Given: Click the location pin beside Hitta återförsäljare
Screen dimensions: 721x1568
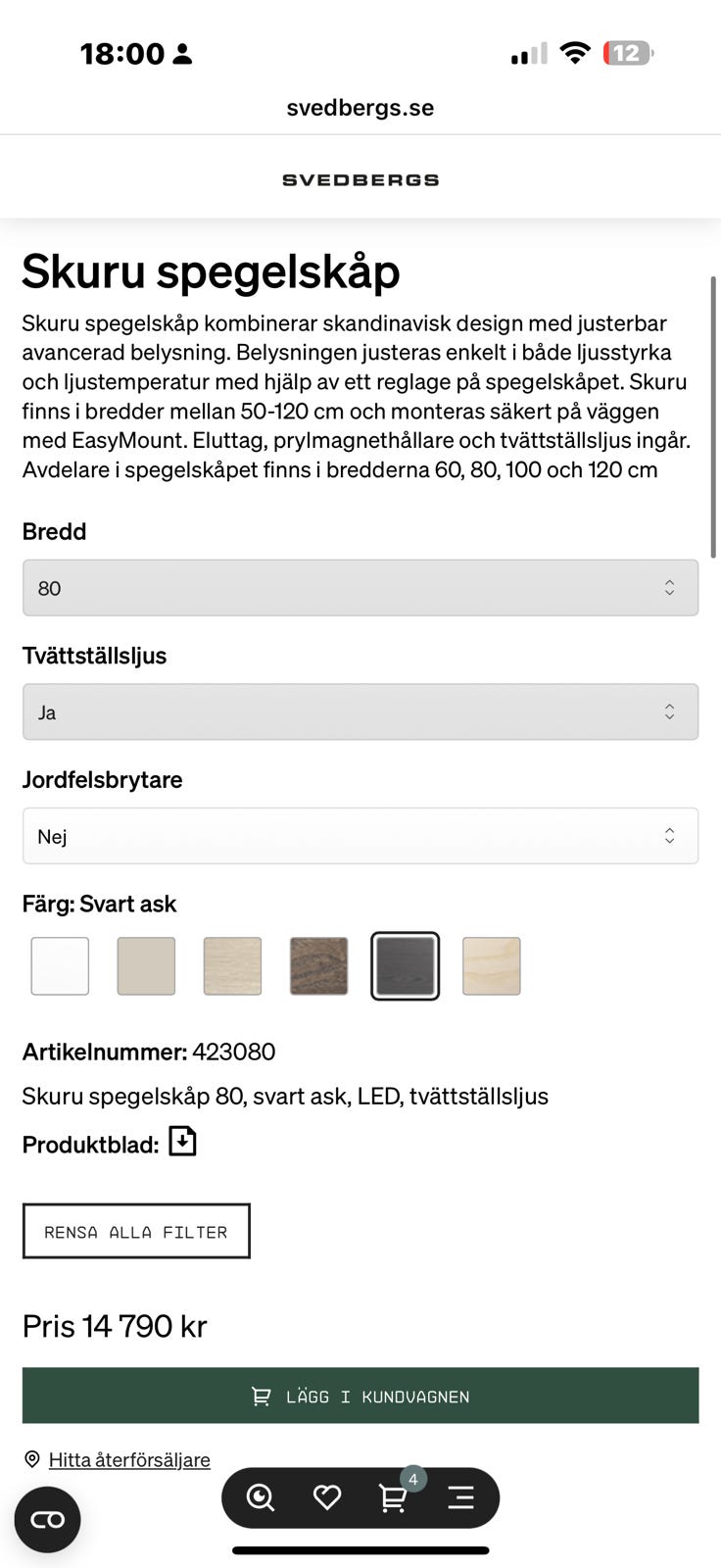Looking at the screenshot, I should (x=31, y=1458).
